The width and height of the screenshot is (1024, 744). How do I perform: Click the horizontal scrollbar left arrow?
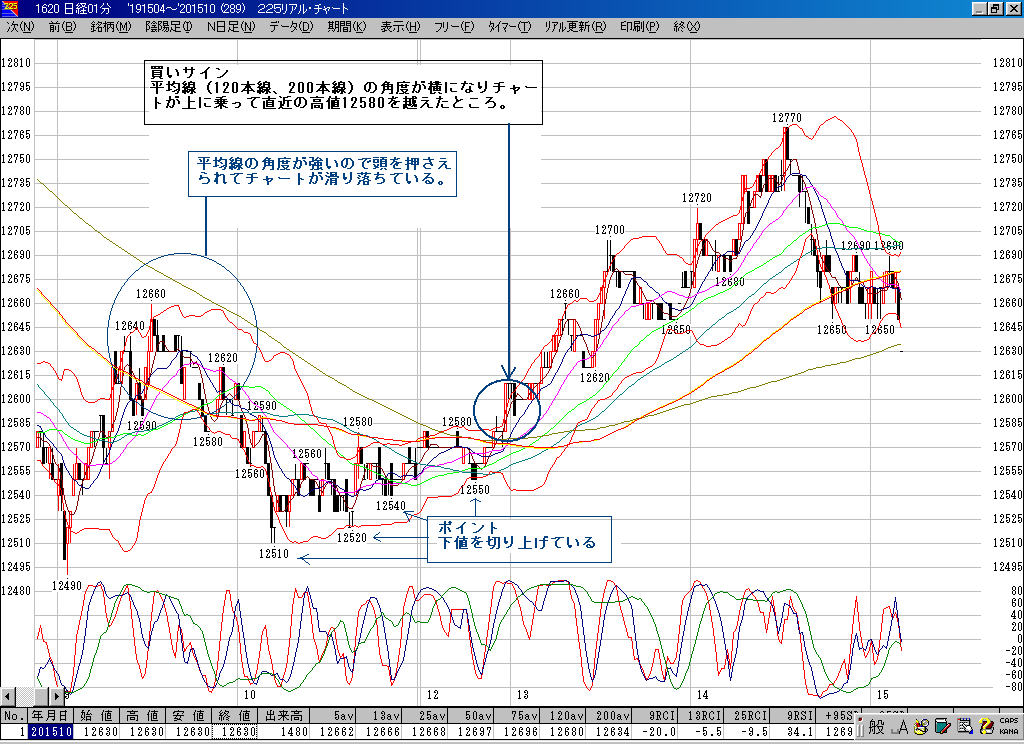8,696
